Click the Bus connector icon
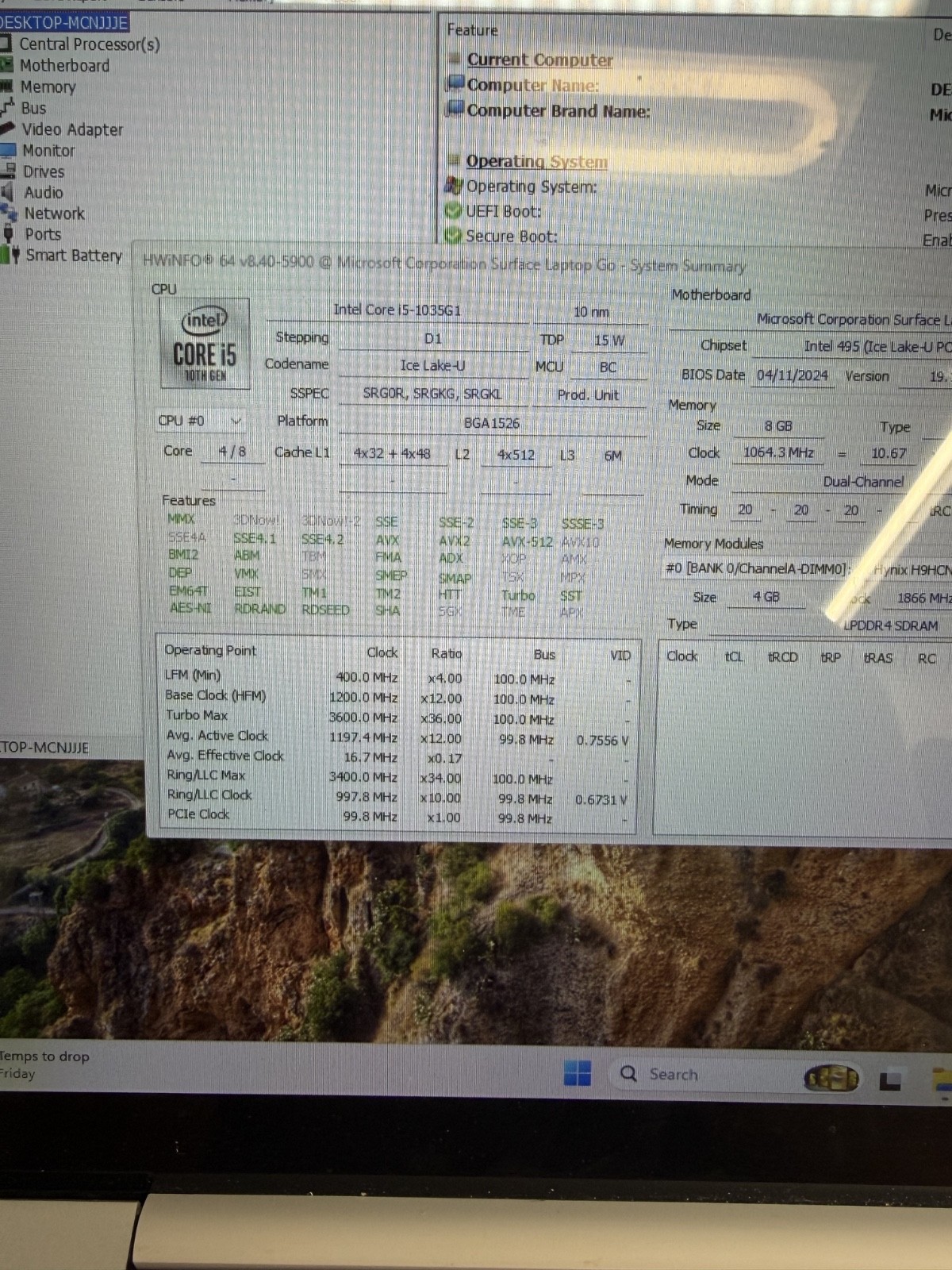952x1270 pixels. (8, 107)
